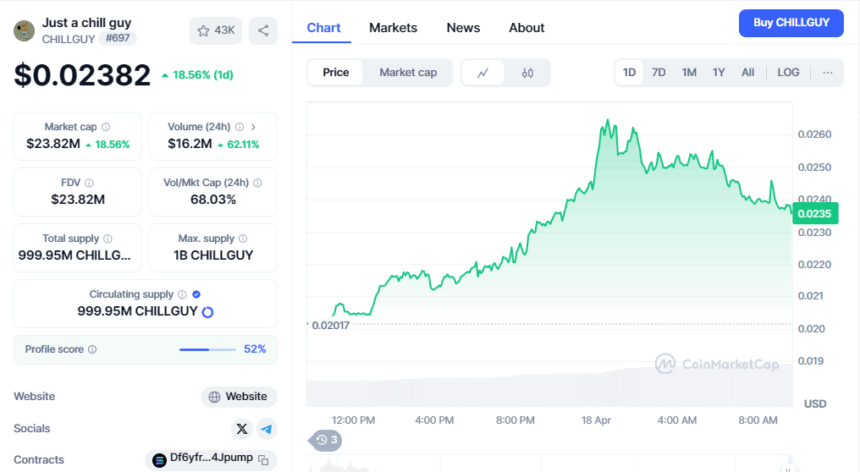Select the 1Y time range
860x472 pixels.
pos(718,72)
